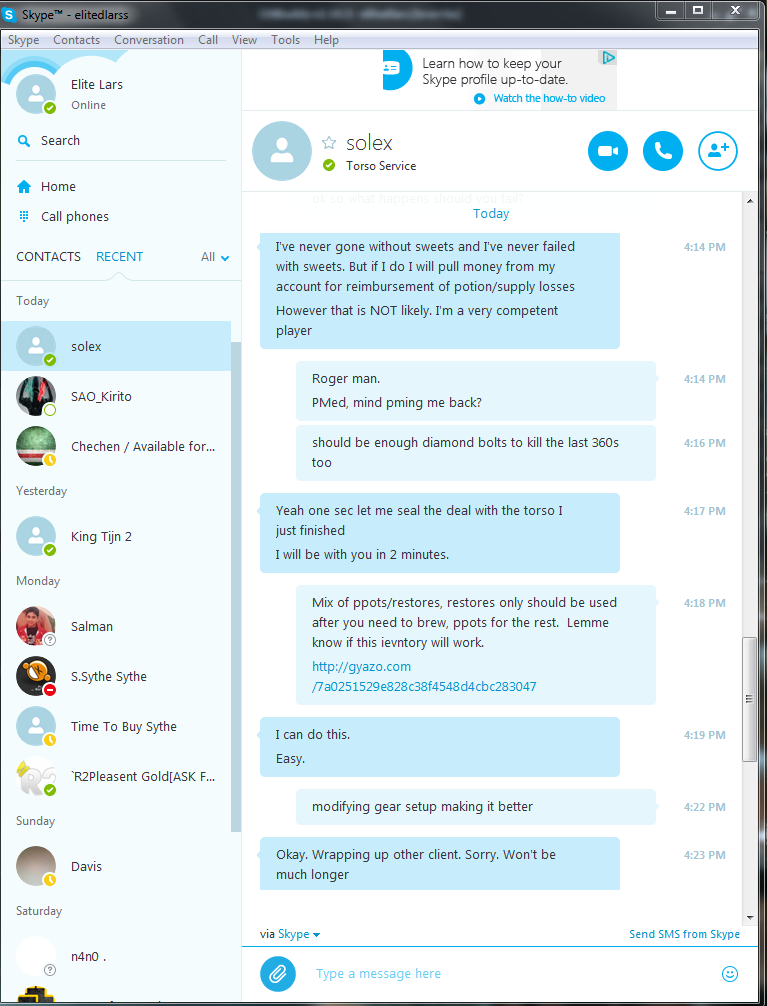Click the add people to conversation icon
The width and height of the screenshot is (767, 1006).
point(718,151)
